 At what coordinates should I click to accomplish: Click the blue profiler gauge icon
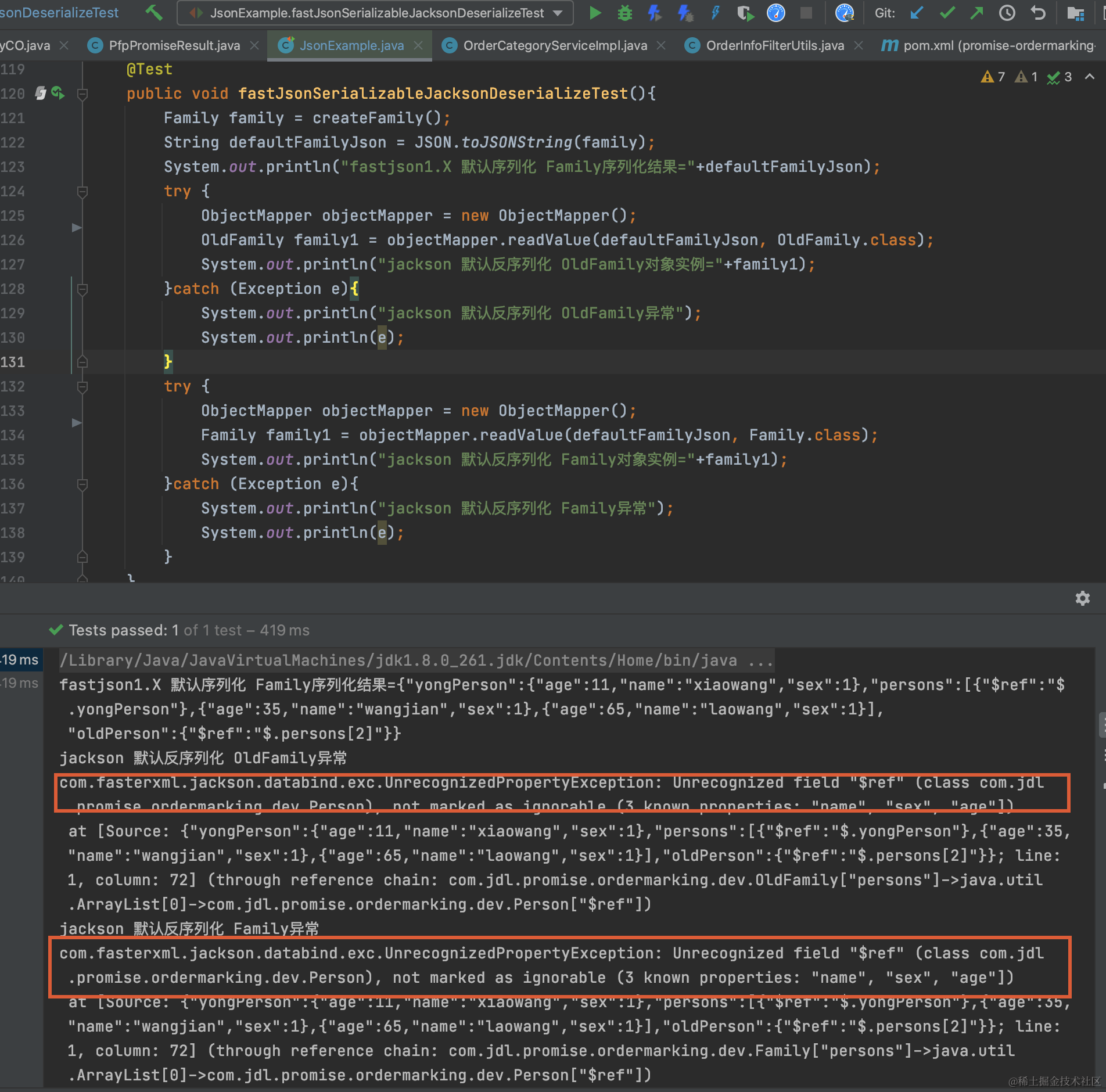(x=776, y=12)
